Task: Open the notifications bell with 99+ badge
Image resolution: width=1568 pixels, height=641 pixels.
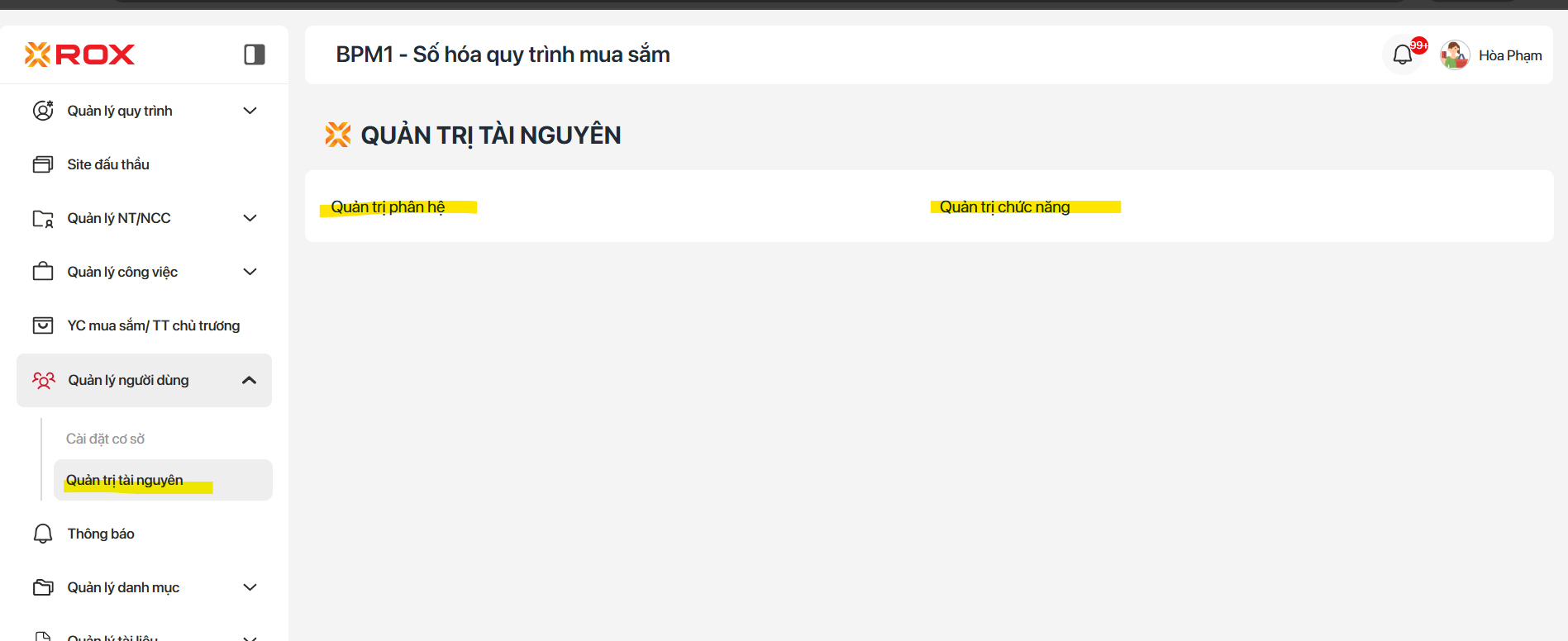Action: pos(1403,55)
